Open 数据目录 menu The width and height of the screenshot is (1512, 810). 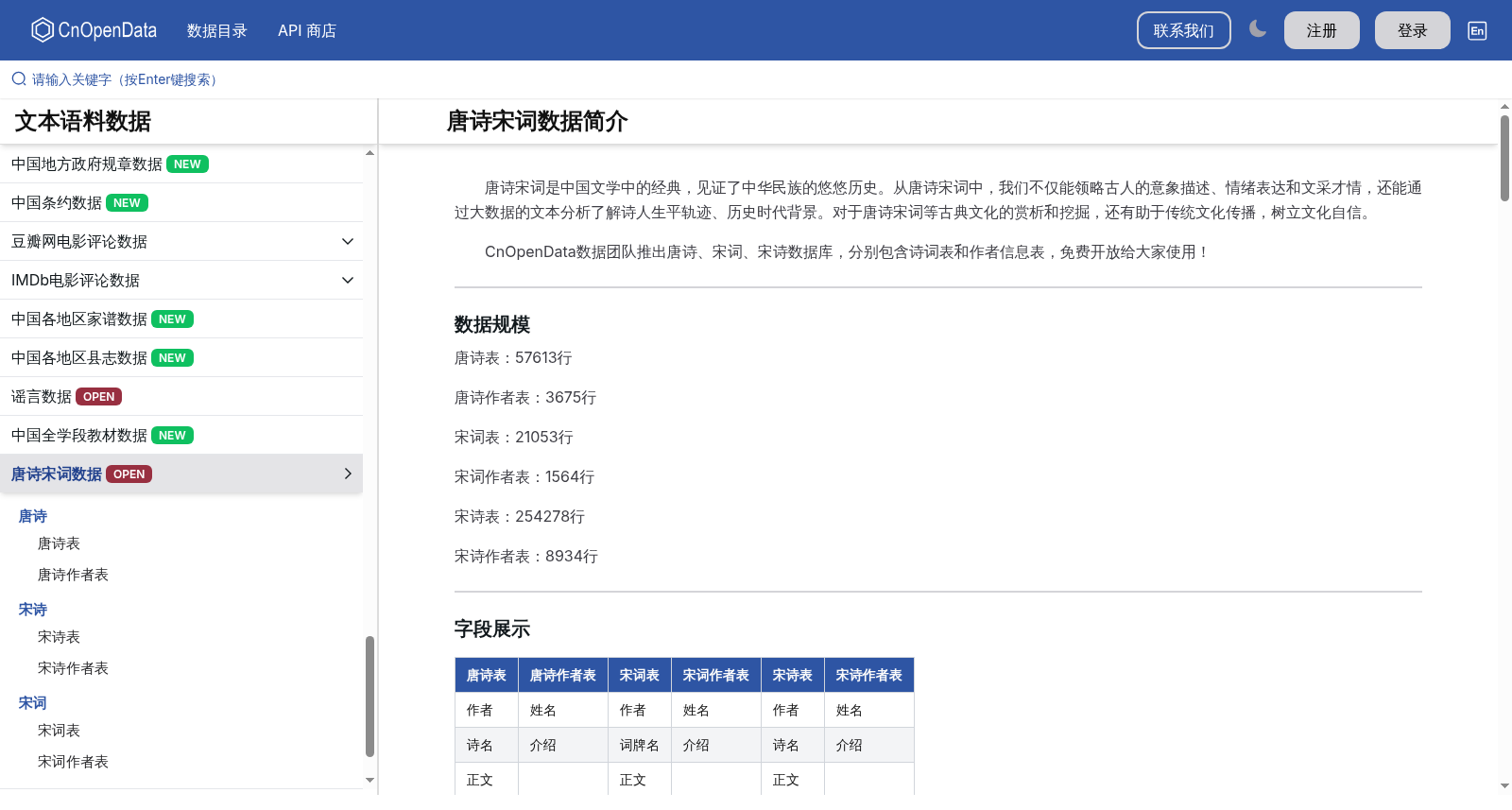[x=216, y=30]
